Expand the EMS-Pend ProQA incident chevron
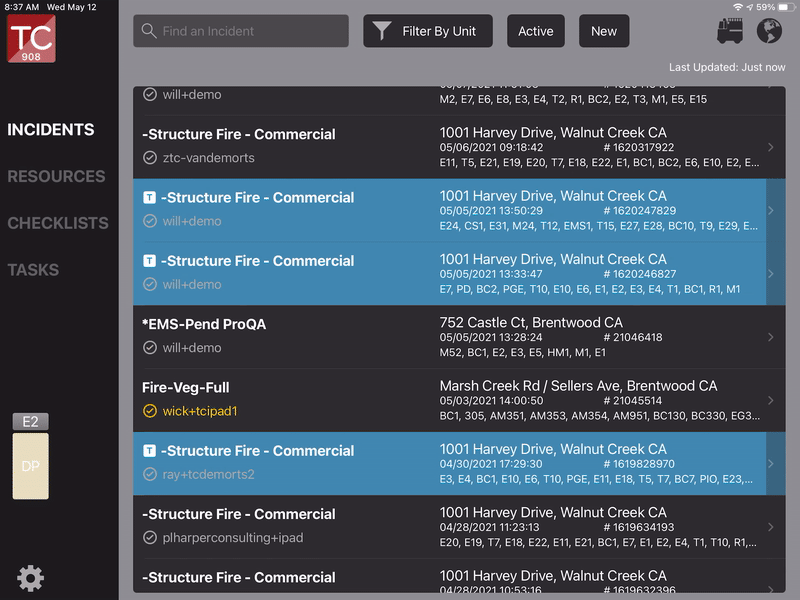The image size is (800, 600). click(770, 337)
